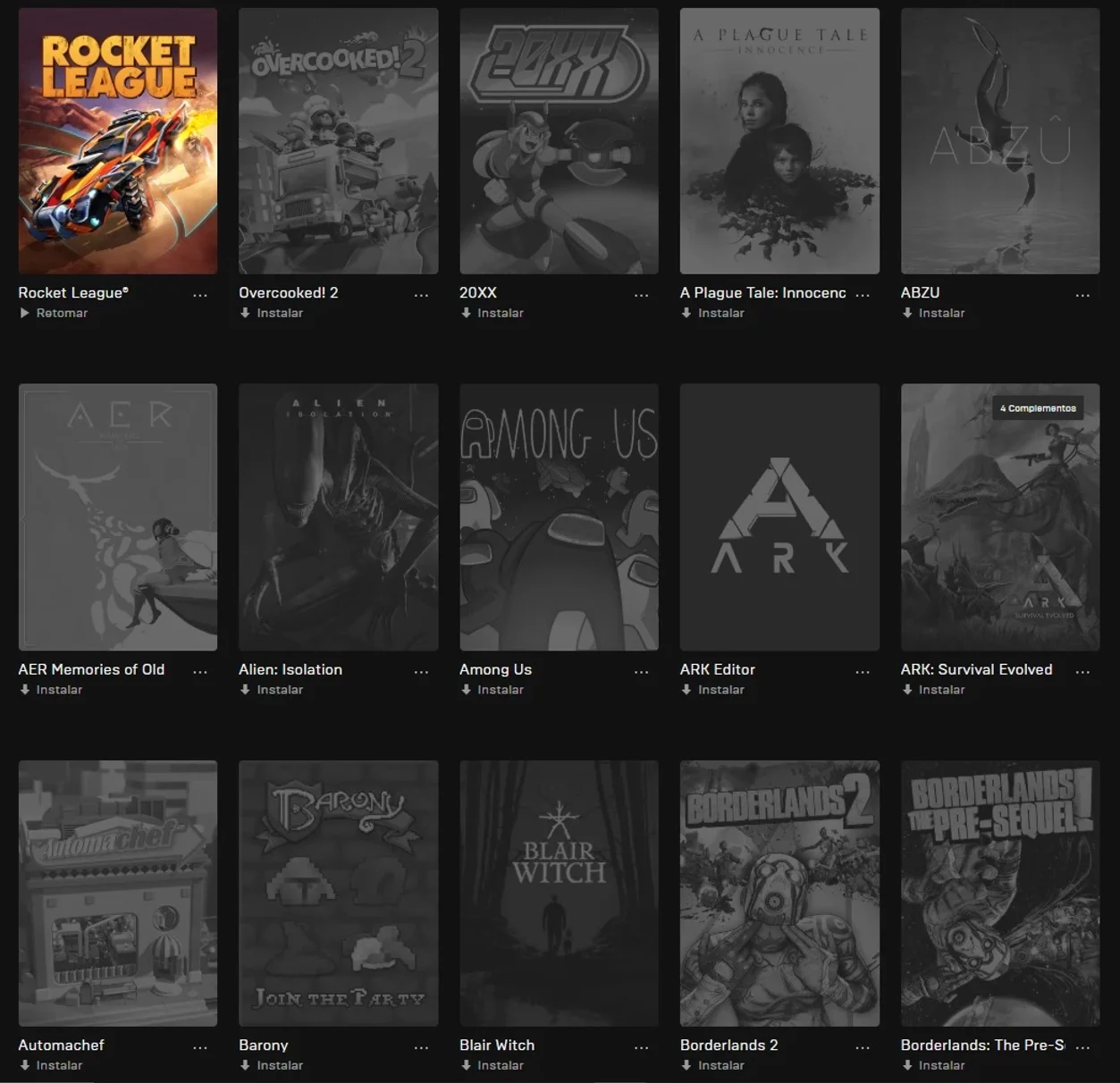Image resolution: width=1120 pixels, height=1083 pixels.
Task: Click the 'ARK Editor' title text
Action: 718,669
